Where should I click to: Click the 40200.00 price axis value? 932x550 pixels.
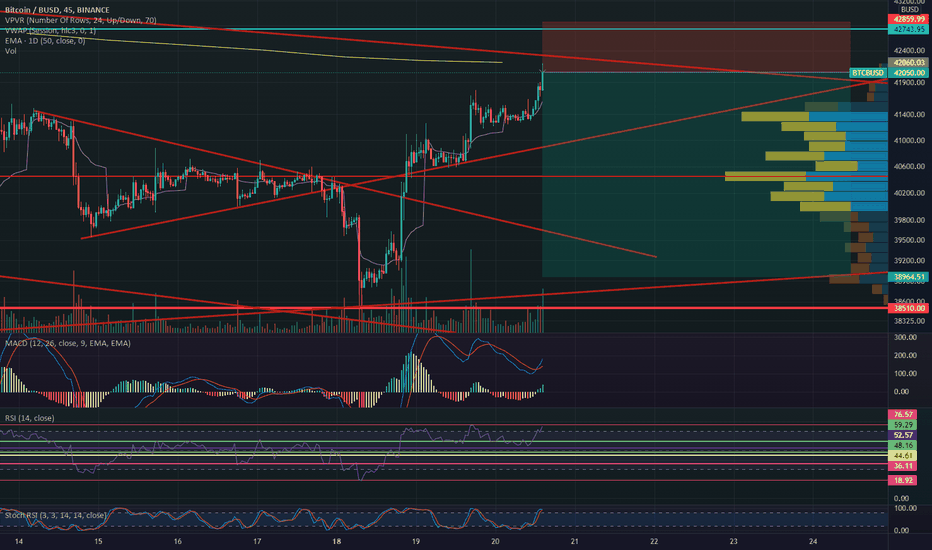point(909,193)
